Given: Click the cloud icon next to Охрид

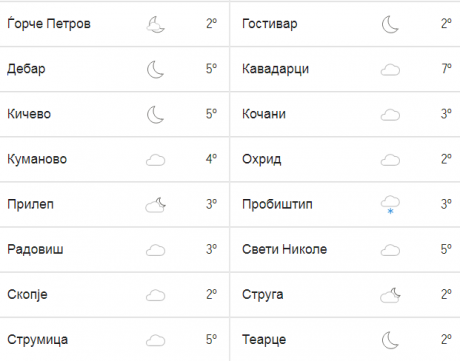Looking at the screenshot, I should (x=390, y=160).
